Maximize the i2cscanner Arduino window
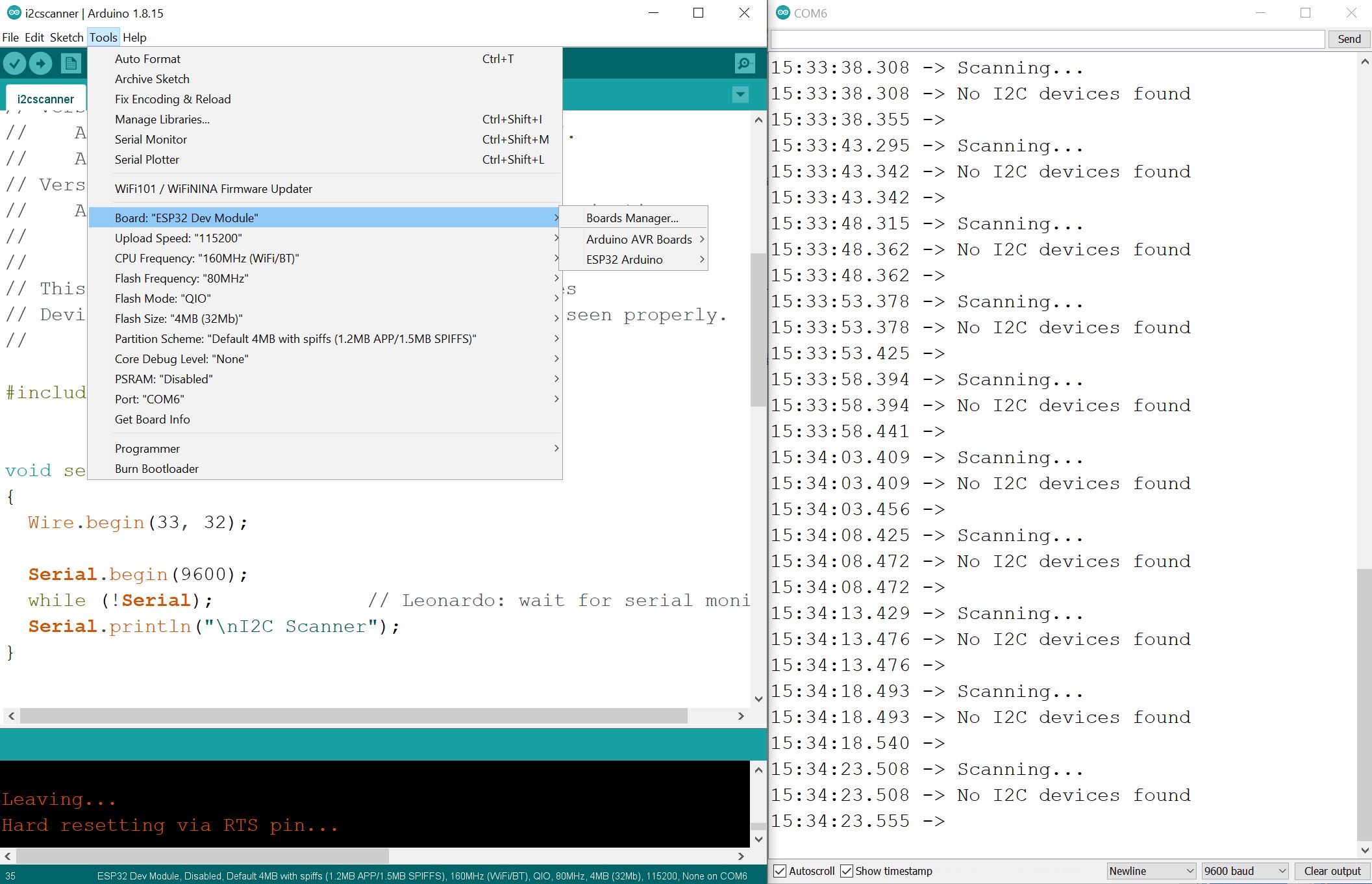This screenshot has height=884, width=1372. point(699,13)
